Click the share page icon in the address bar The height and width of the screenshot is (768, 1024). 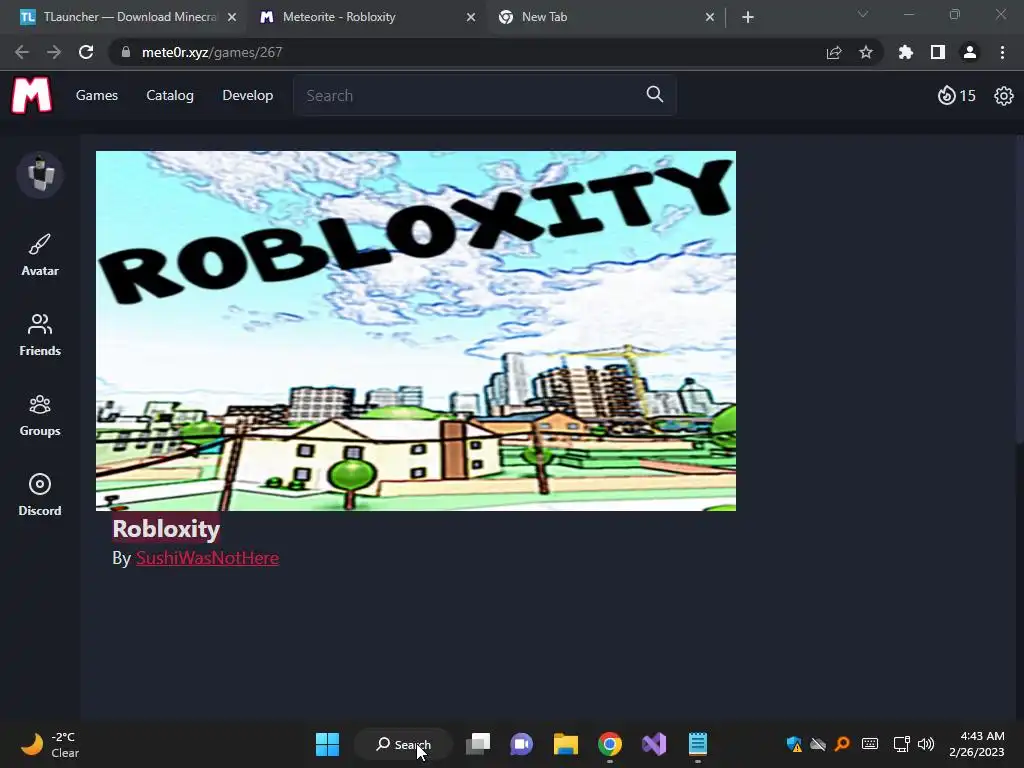834,52
